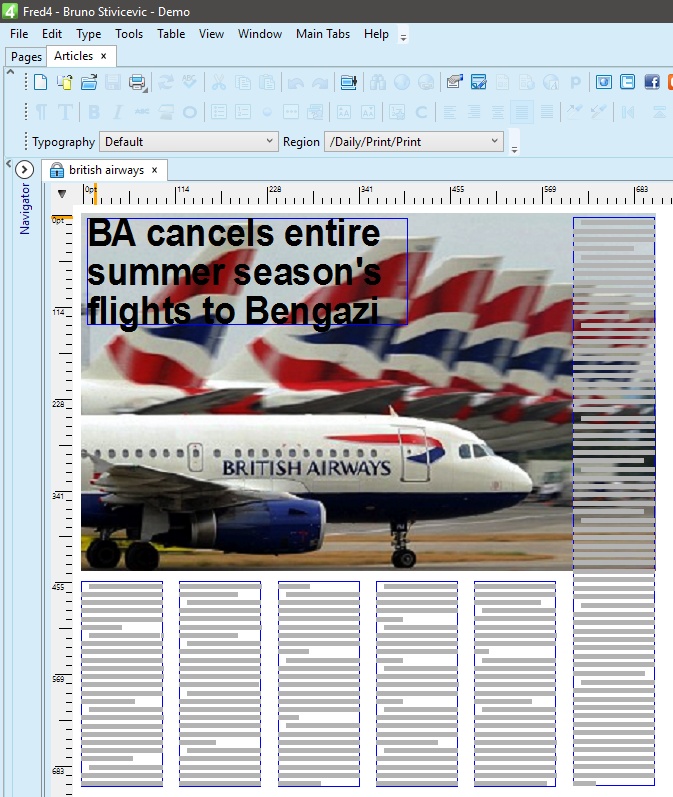This screenshot has width=673, height=797.
Task: Collapse the toolbars with the up chevron
Action: pyautogui.click(x=10, y=72)
